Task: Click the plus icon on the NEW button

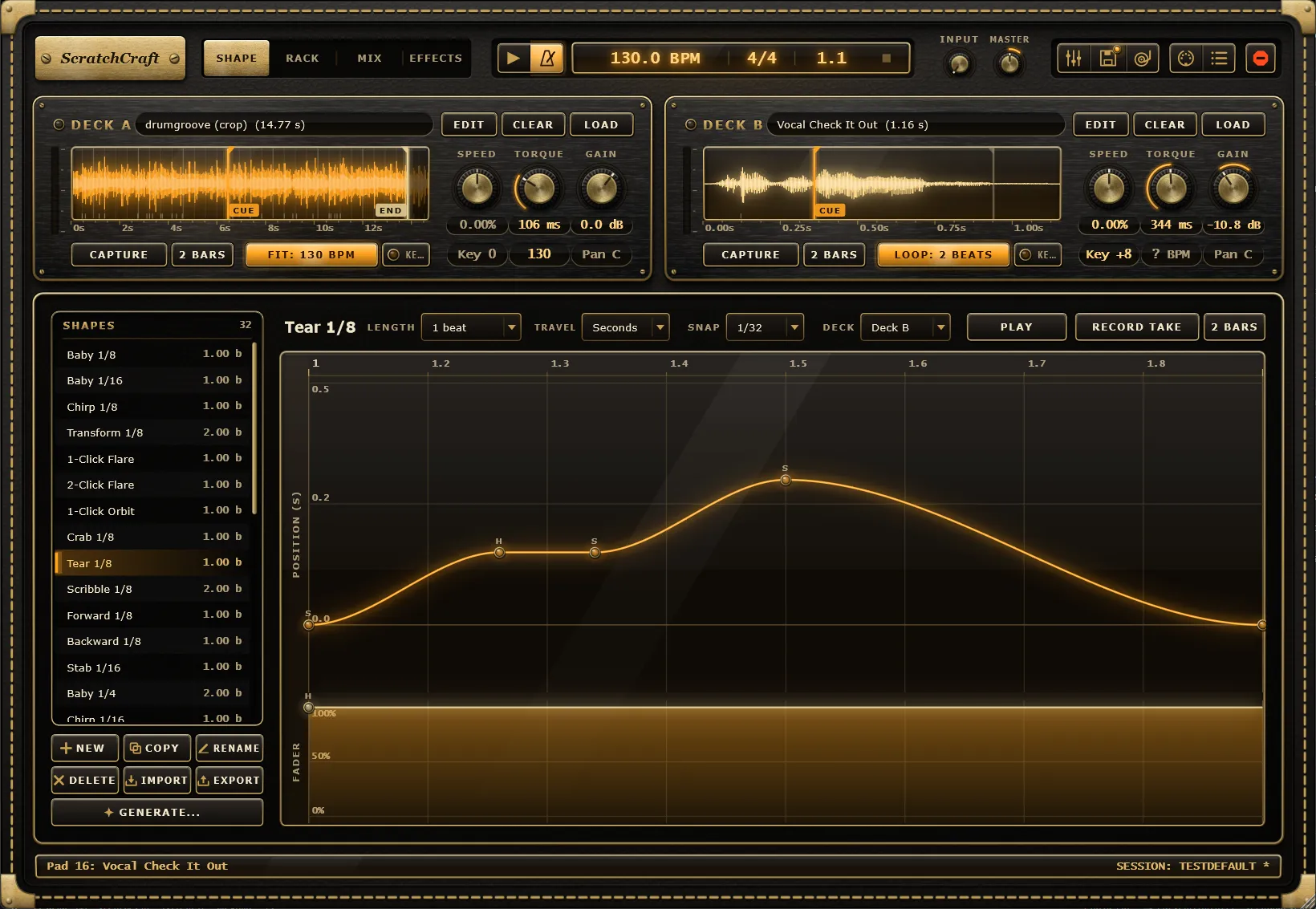Action: coord(66,748)
